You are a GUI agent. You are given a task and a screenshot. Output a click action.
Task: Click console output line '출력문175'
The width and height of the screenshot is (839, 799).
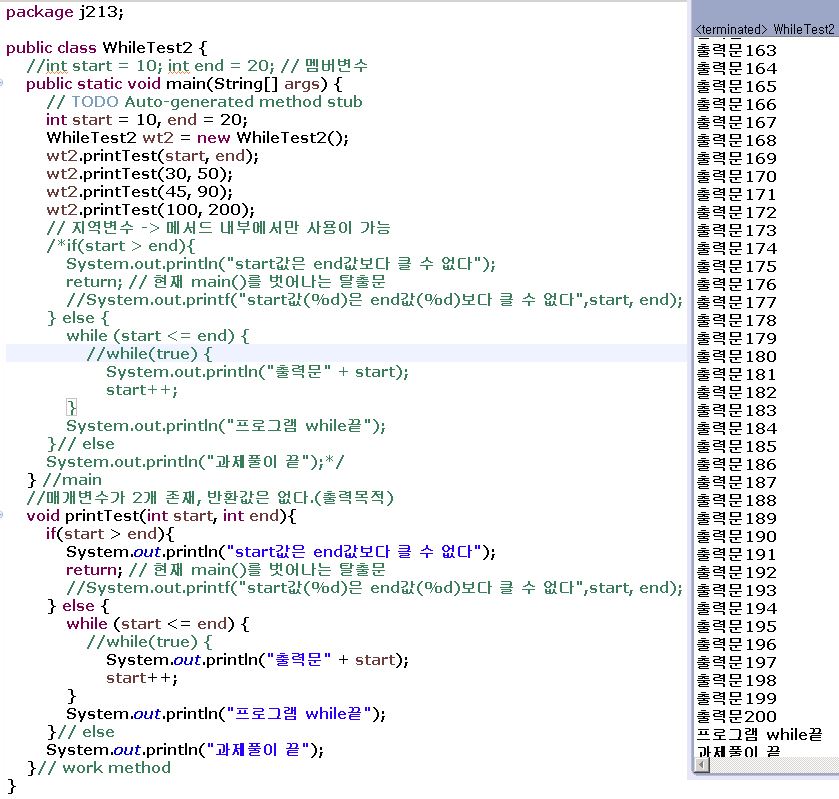736,266
